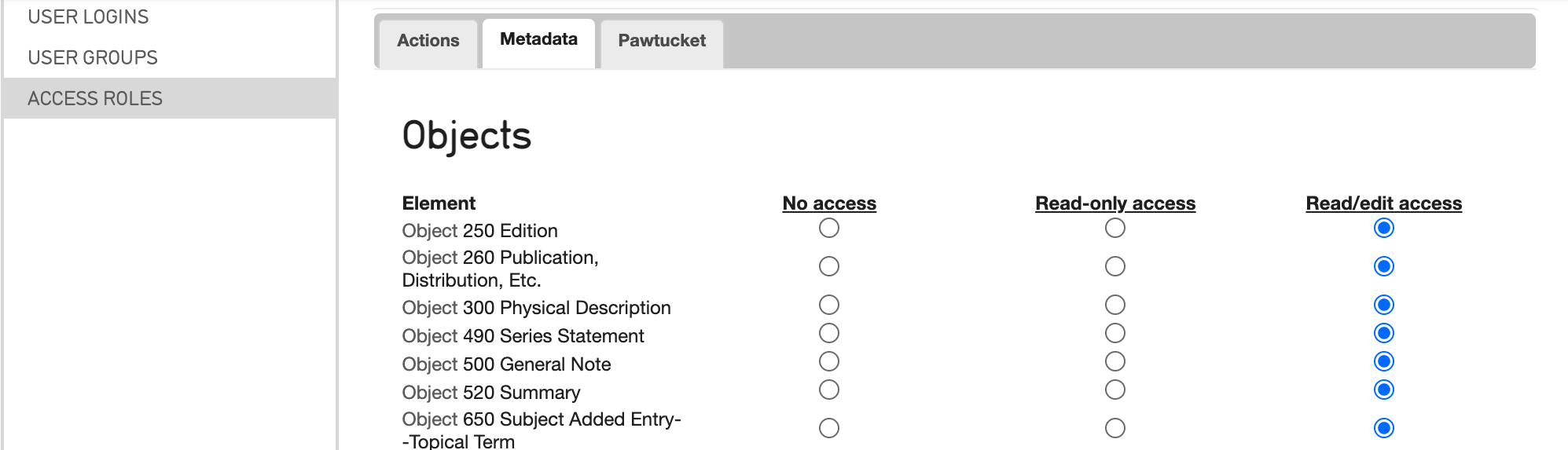Image resolution: width=1568 pixels, height=450 pixels.
Task: Set 500 General Note to No access
Action: (x=829, y=361)
